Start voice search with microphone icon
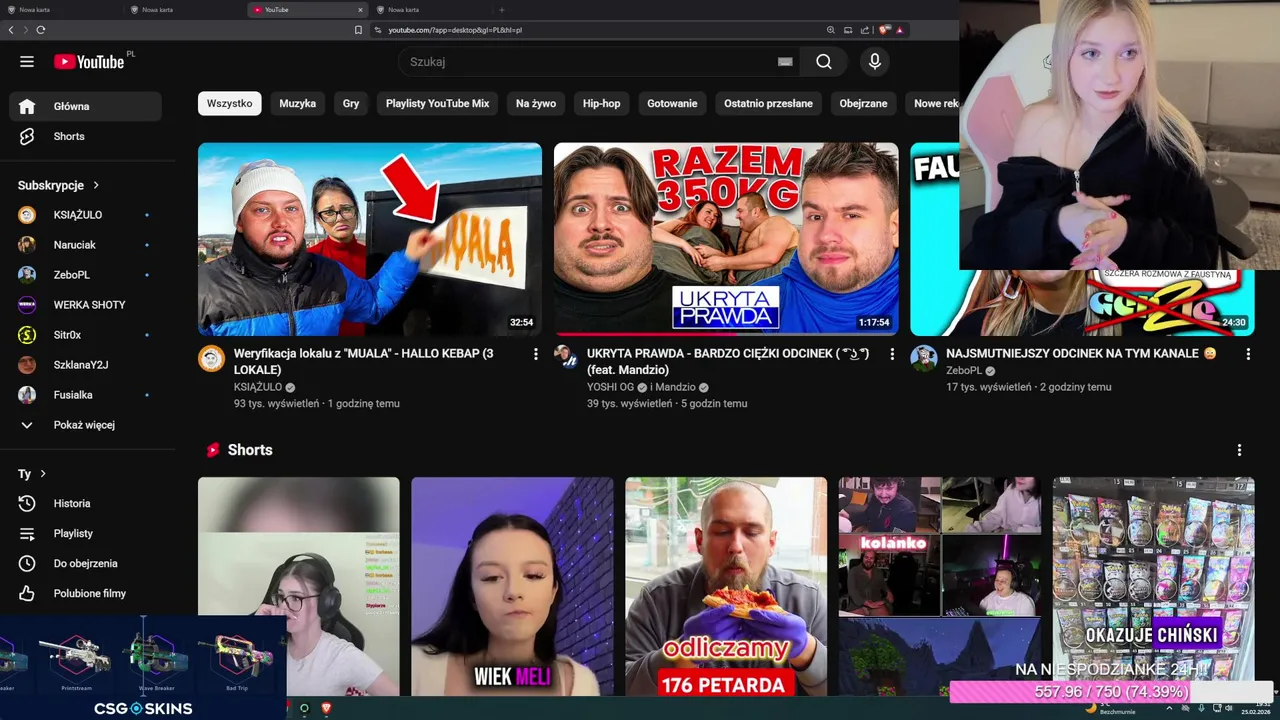 click(x=875, y=62)
